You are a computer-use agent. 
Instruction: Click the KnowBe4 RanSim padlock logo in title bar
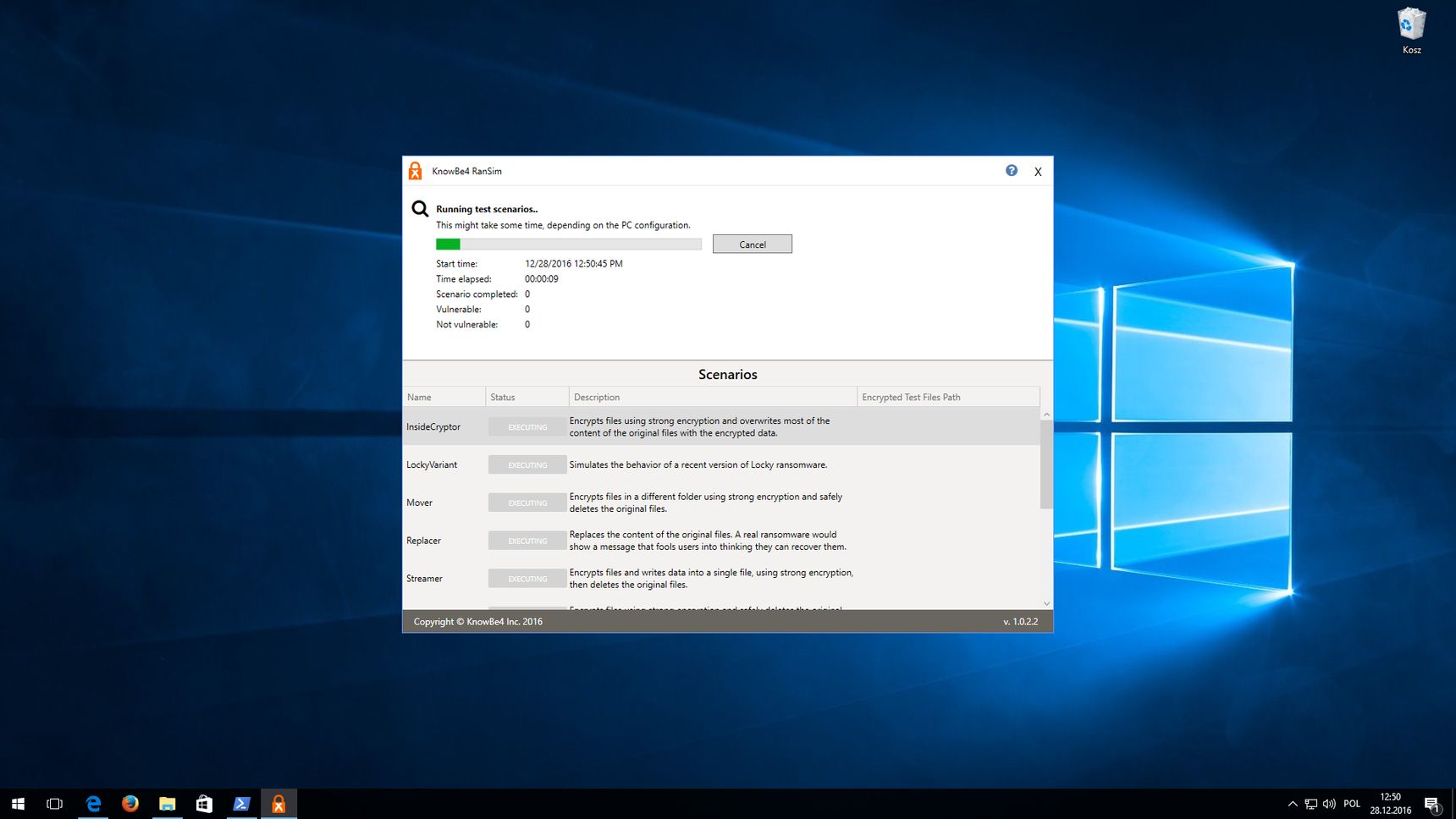415,171
